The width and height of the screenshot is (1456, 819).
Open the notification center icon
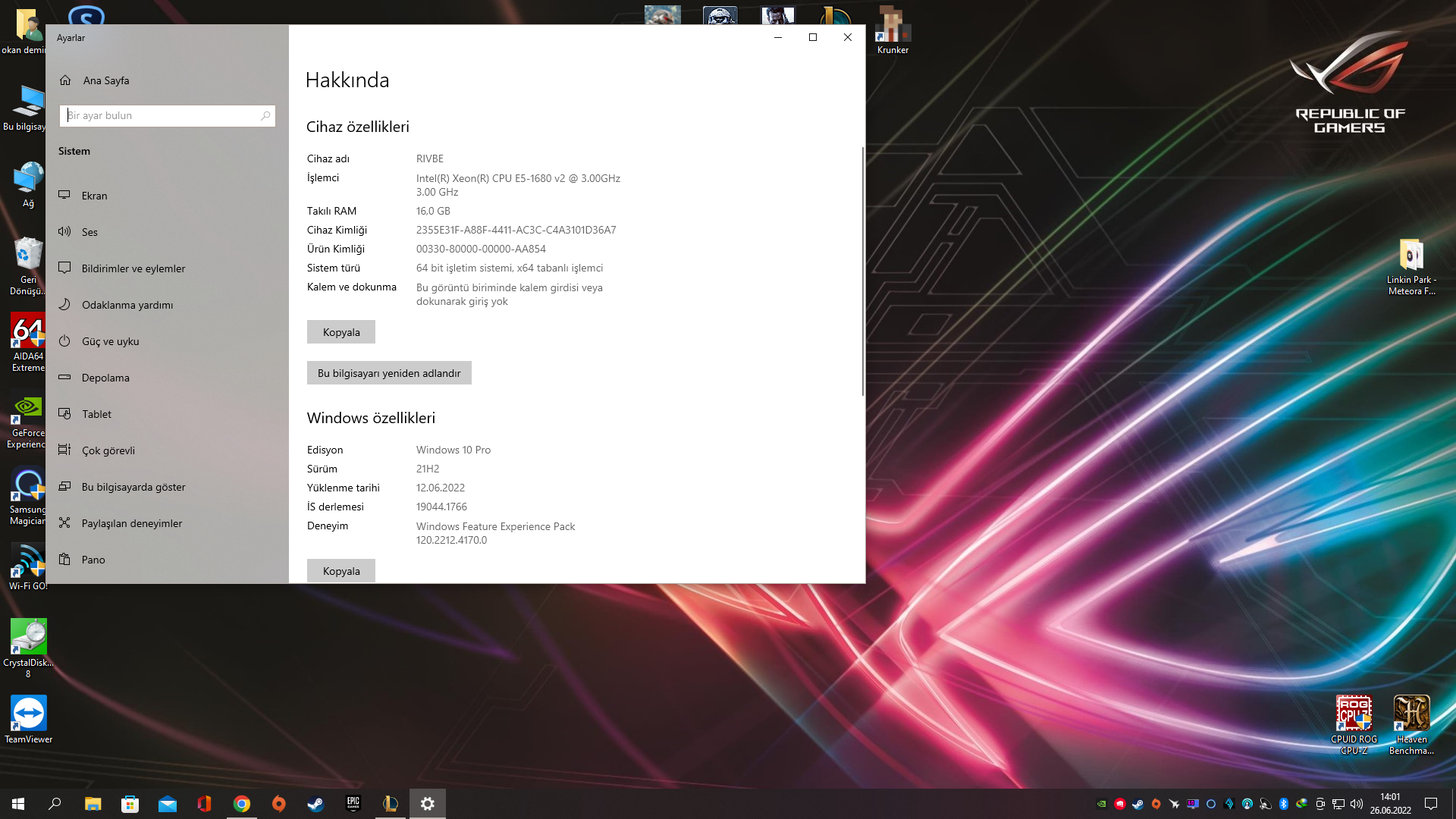[1431, 804]
